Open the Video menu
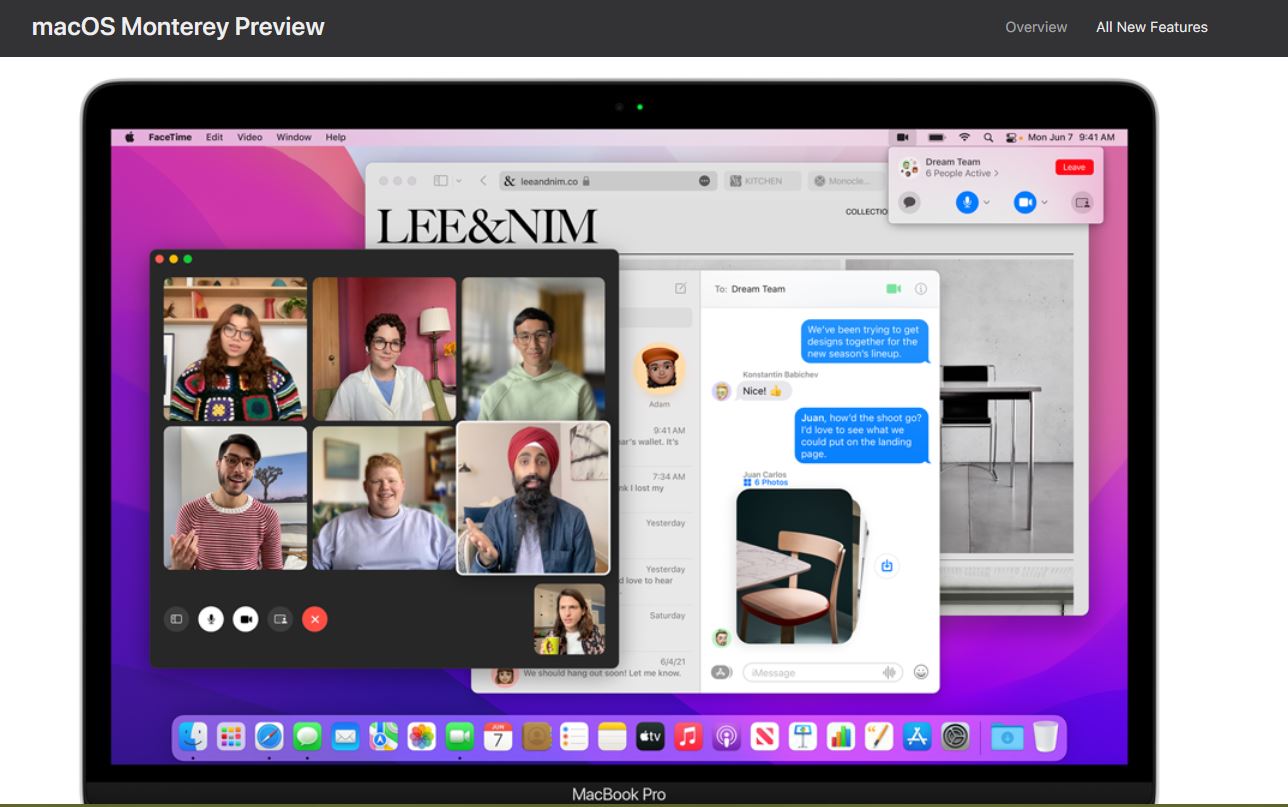Viewport: 1288px width, 807px height. (250, 137)
